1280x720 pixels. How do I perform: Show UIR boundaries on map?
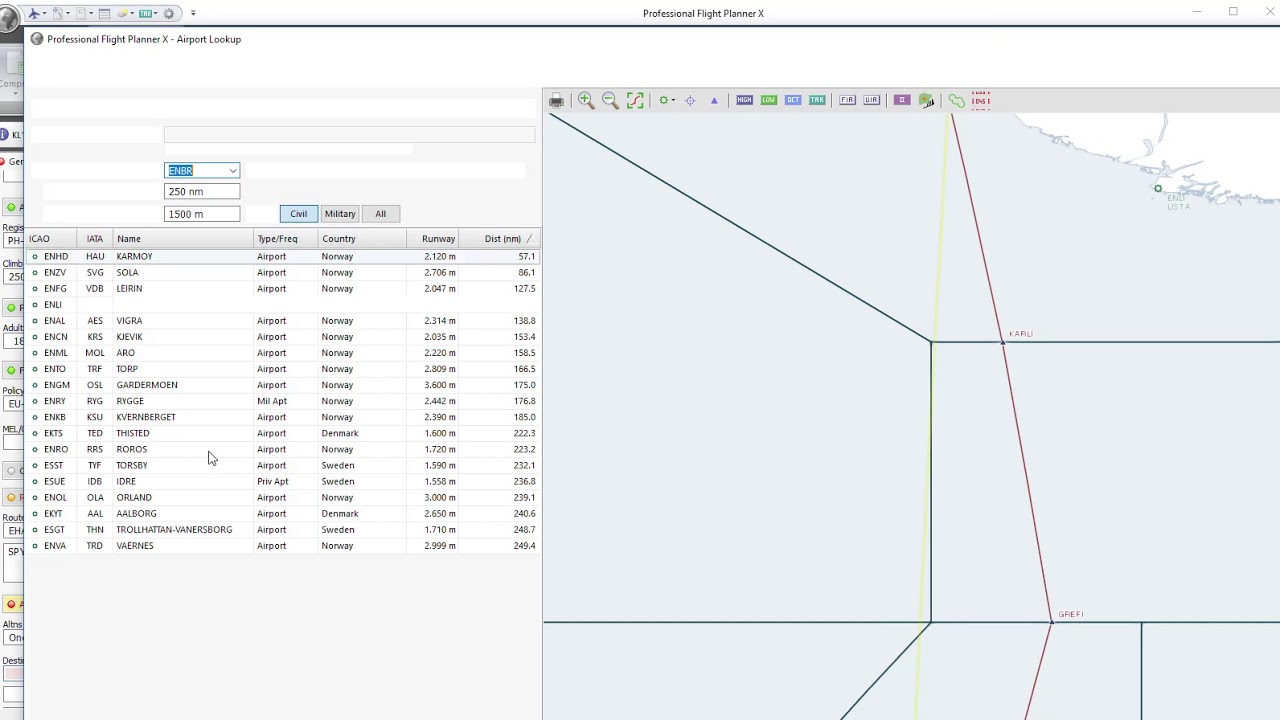click(x=871, y=100)
